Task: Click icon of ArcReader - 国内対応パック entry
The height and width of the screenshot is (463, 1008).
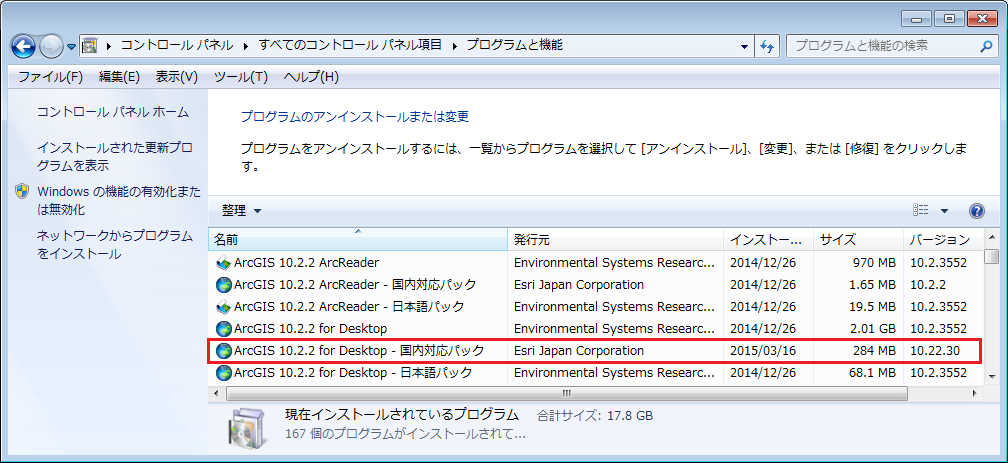Action: click(x=223, y=284)
